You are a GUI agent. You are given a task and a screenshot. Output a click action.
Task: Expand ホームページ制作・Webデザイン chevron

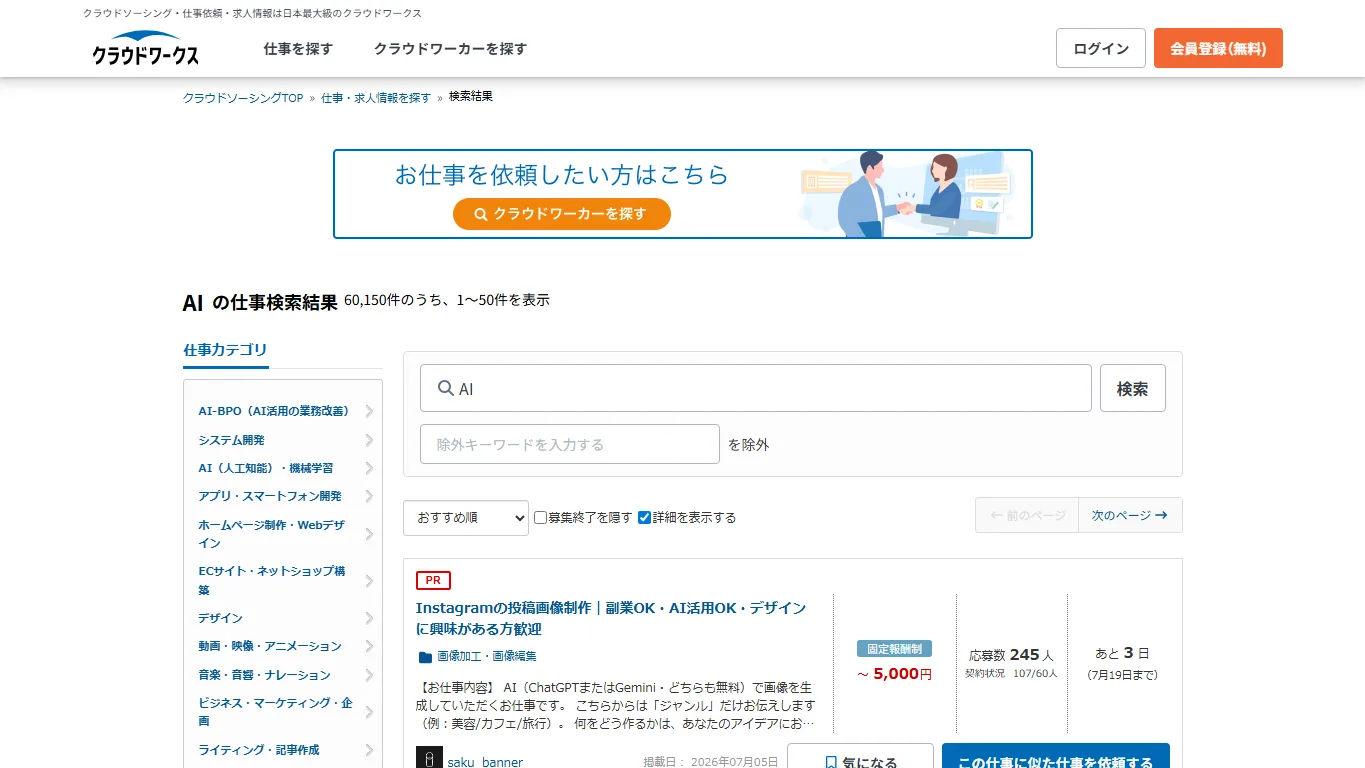[x=369, y=534]
